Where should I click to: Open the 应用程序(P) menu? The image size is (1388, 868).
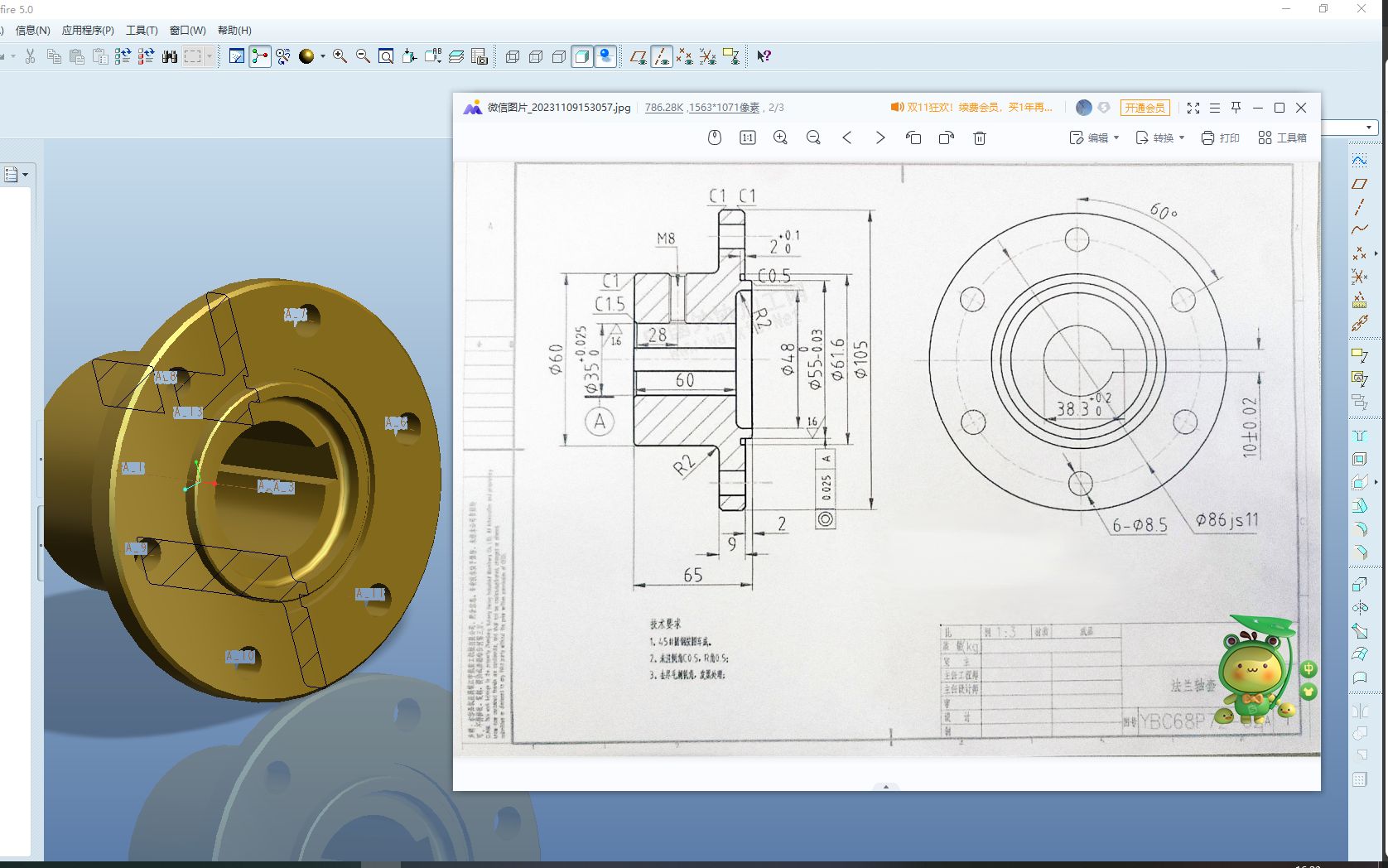click(88, 30)
